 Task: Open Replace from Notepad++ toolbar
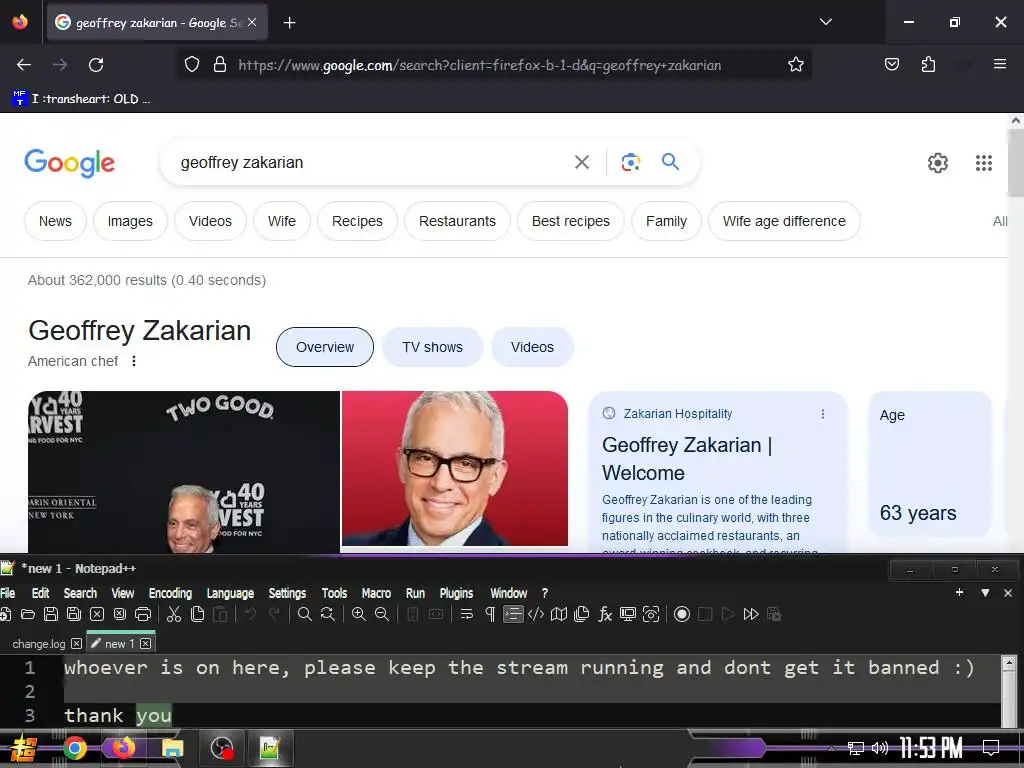pyautogui.click(x=328, y=614)
